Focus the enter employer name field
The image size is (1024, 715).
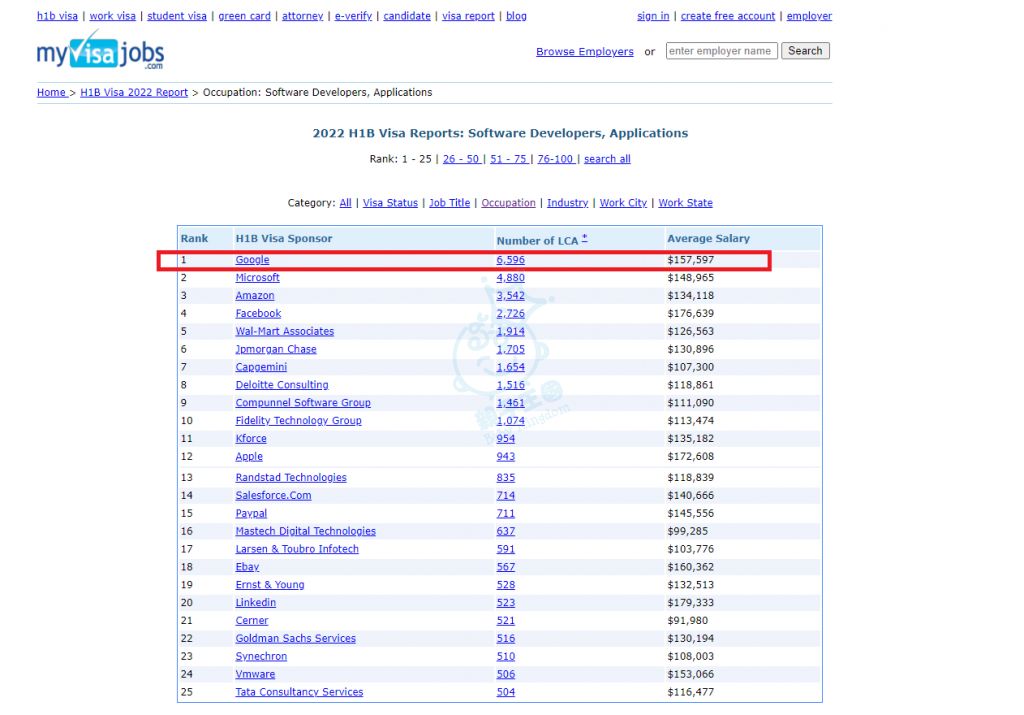click(722, 51)
